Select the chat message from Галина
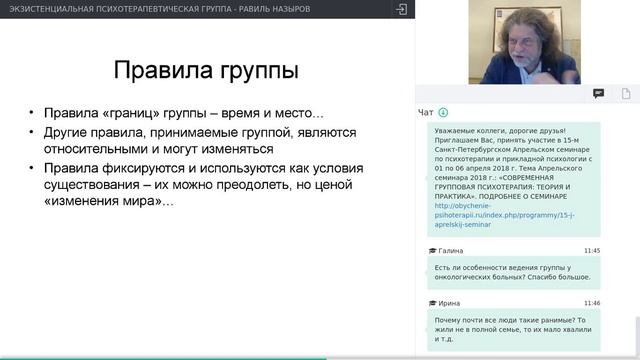This screenshot has width=640, height=360. point(514,272)
